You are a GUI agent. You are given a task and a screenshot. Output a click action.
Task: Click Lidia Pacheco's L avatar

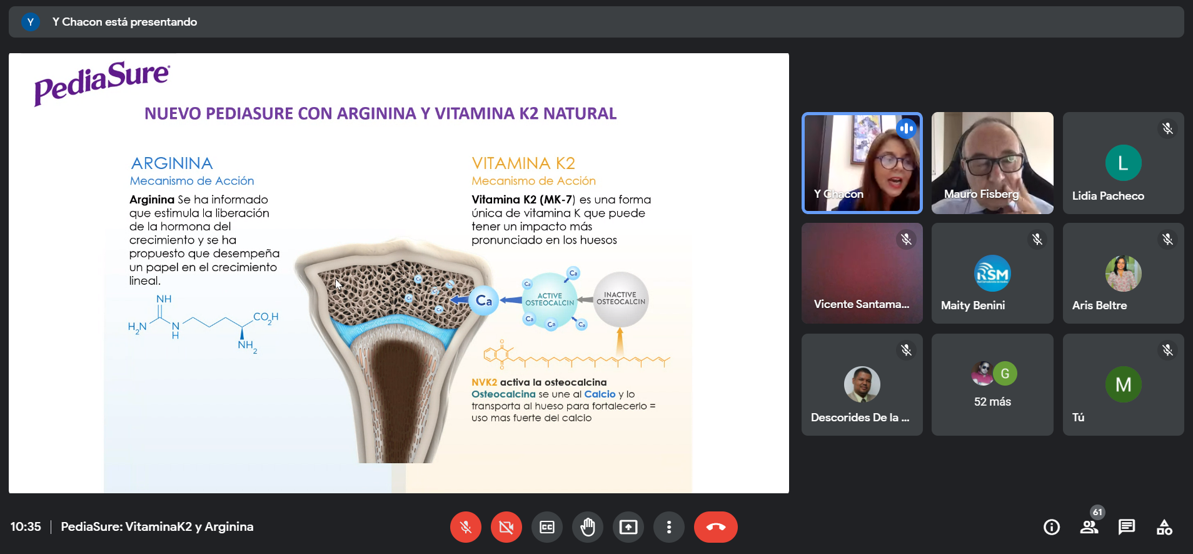(1124, 162)
